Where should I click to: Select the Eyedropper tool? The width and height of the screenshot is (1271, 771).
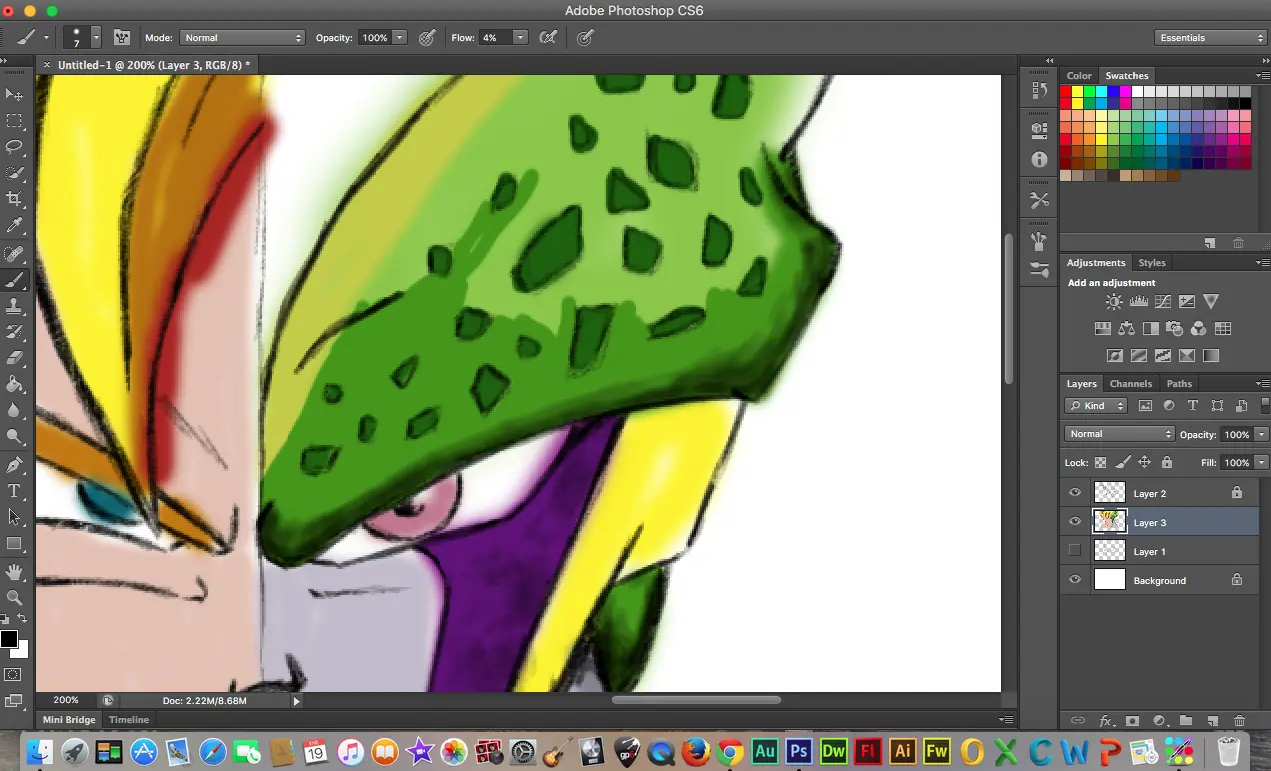click(x=14, y=226)
